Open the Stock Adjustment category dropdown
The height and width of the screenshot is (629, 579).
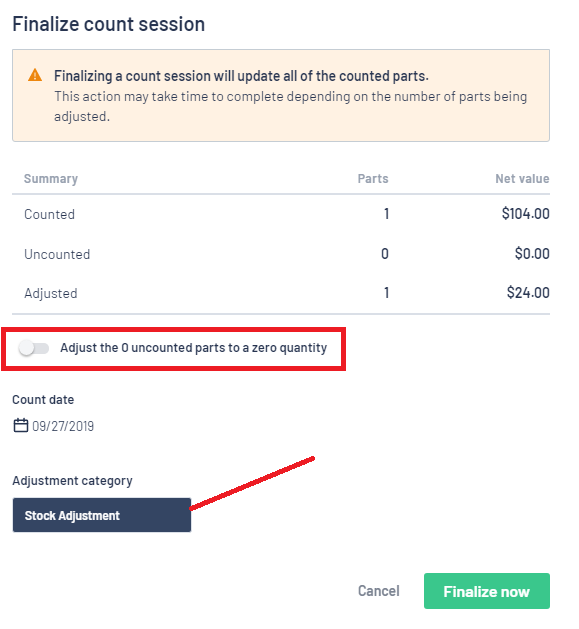point(102,515)
